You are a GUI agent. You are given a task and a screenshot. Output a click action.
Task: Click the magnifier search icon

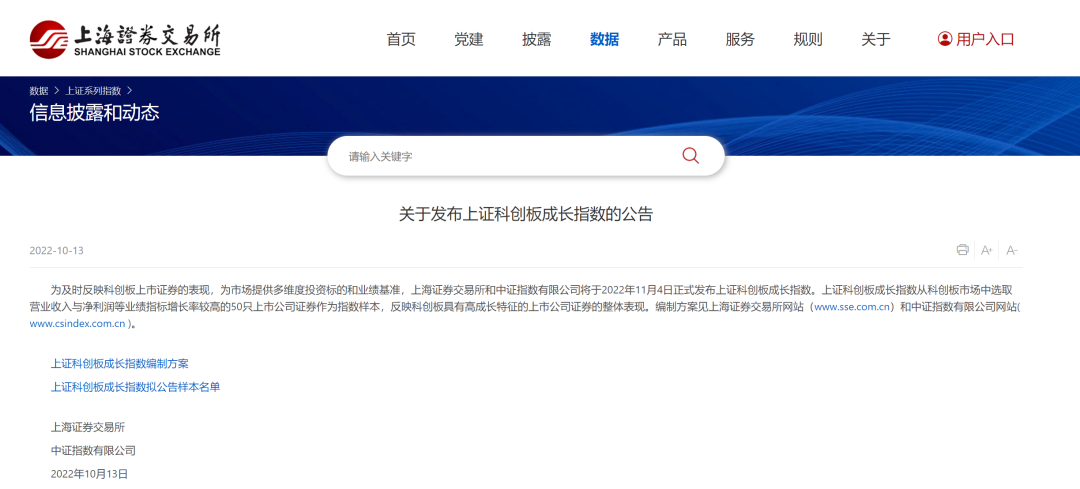coord(690,156)
